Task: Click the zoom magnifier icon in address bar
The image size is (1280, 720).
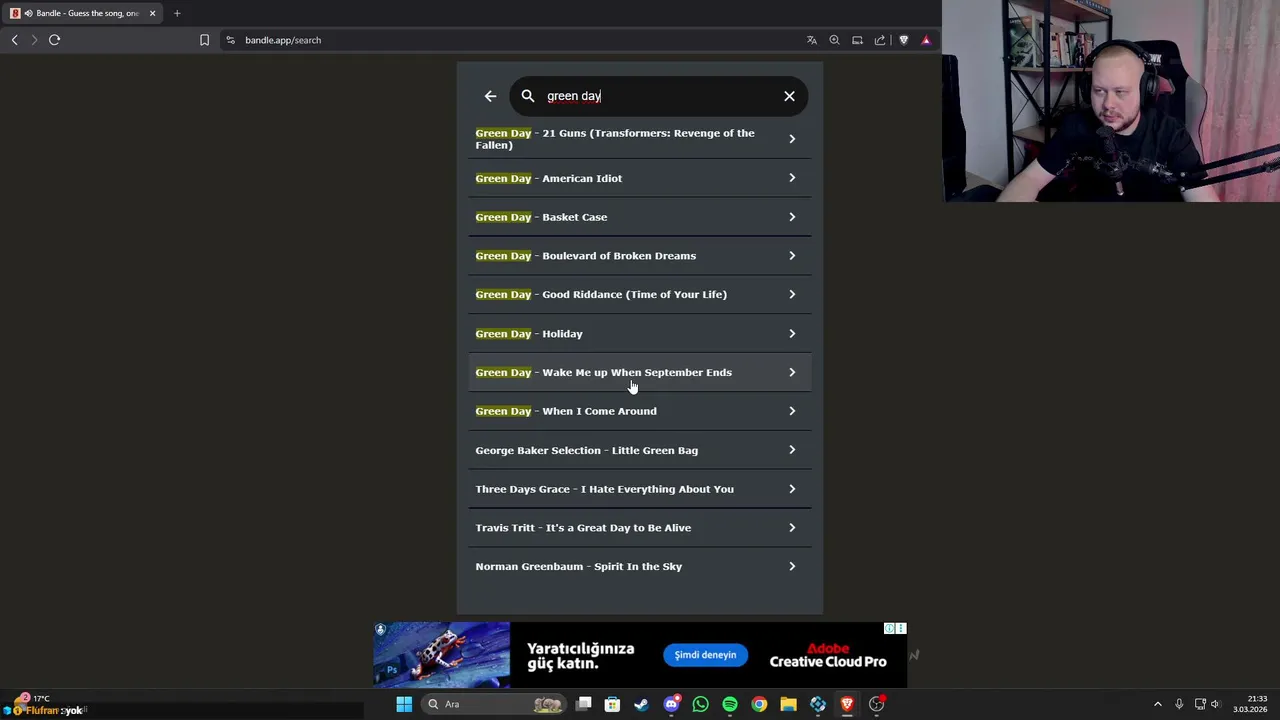Action: point(834,40)
